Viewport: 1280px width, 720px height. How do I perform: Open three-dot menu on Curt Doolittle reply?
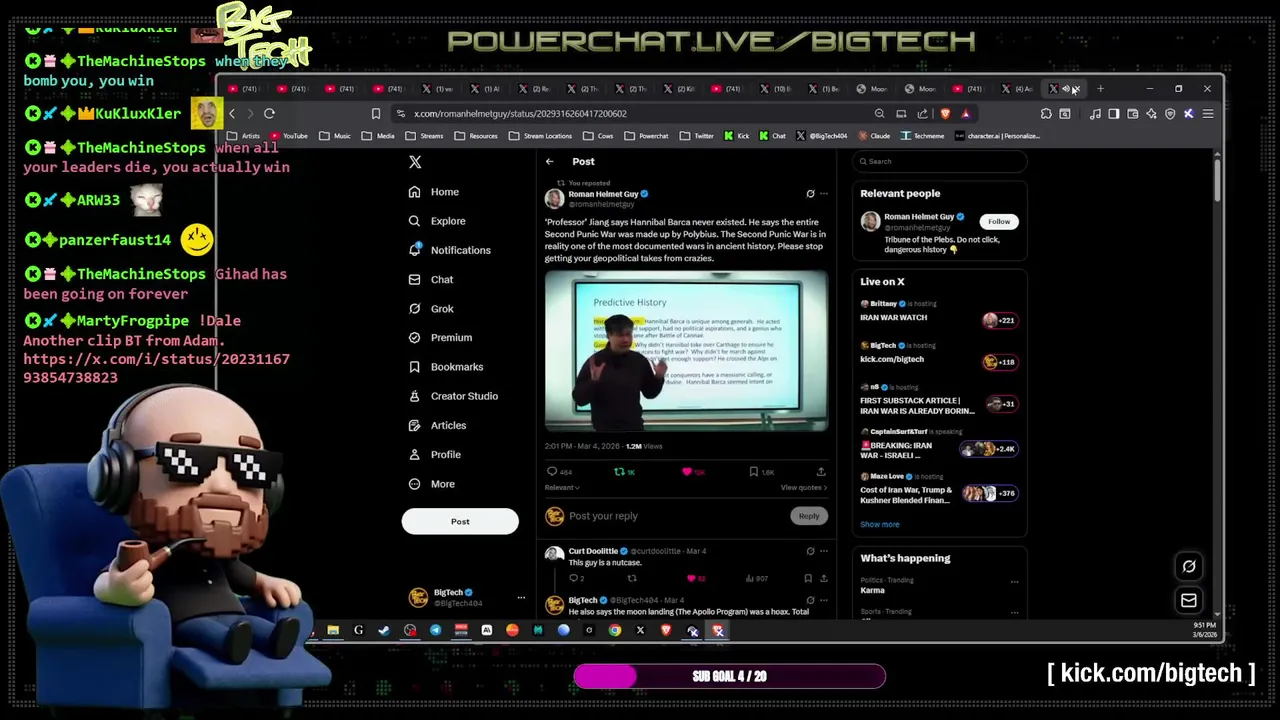click(x=824, y=551)
